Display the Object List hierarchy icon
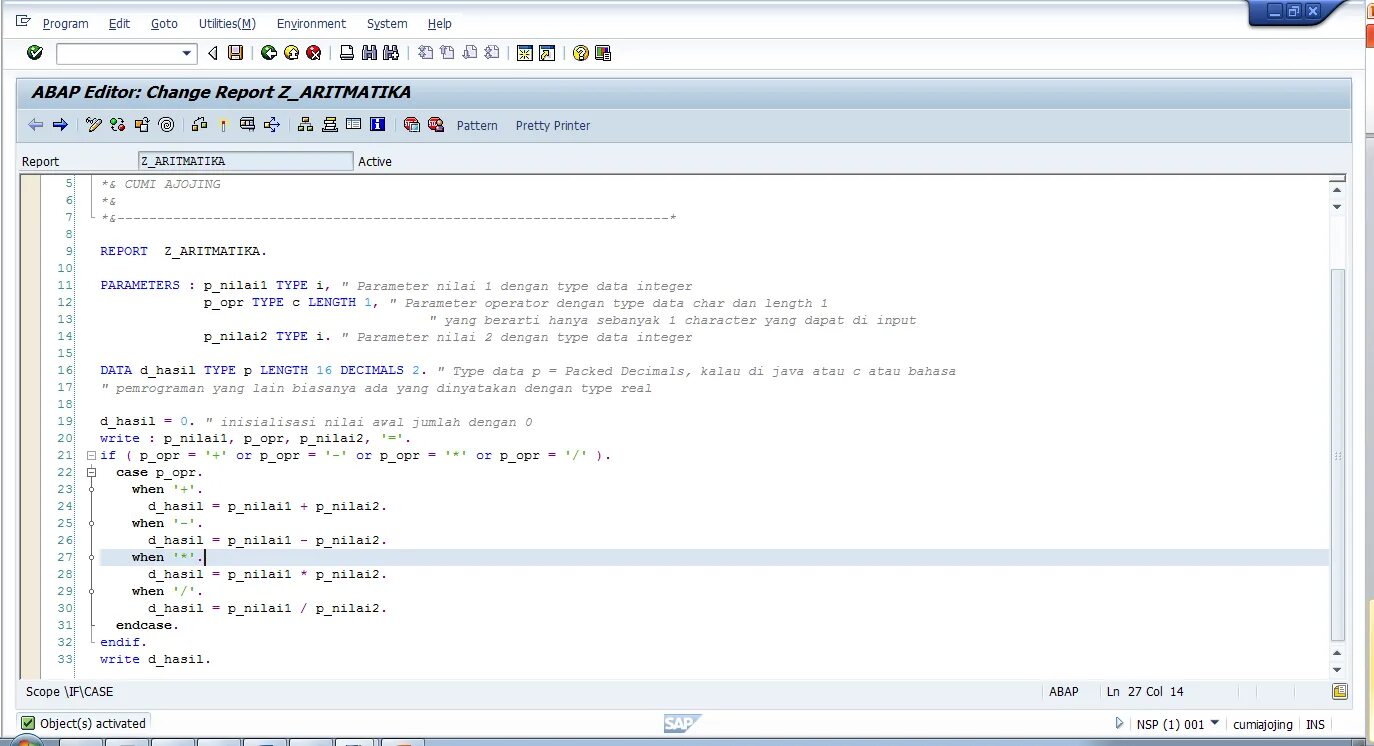The width and height of the screenshot is (1374, 746). (x=305, y=125)
